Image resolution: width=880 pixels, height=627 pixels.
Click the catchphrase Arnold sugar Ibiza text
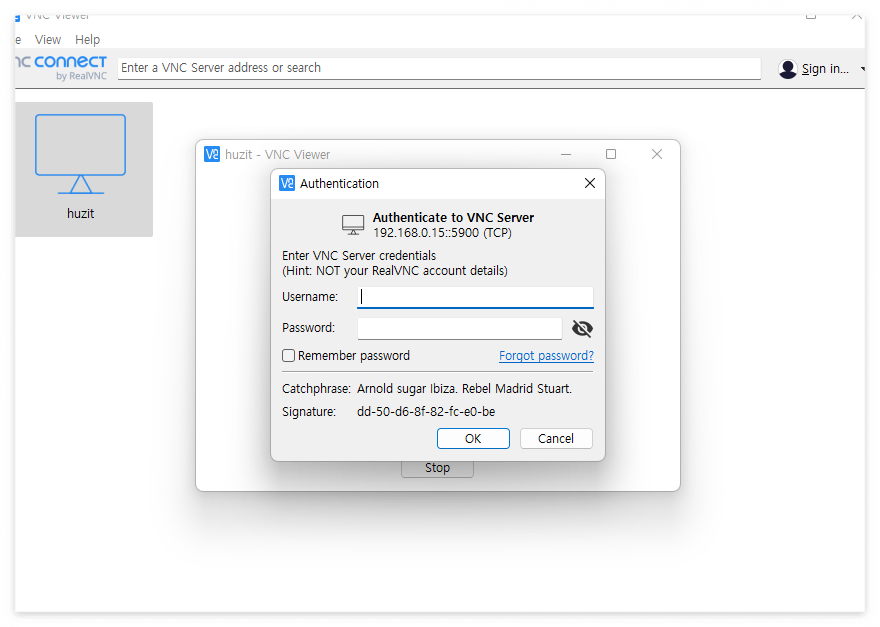pos(464,388)
